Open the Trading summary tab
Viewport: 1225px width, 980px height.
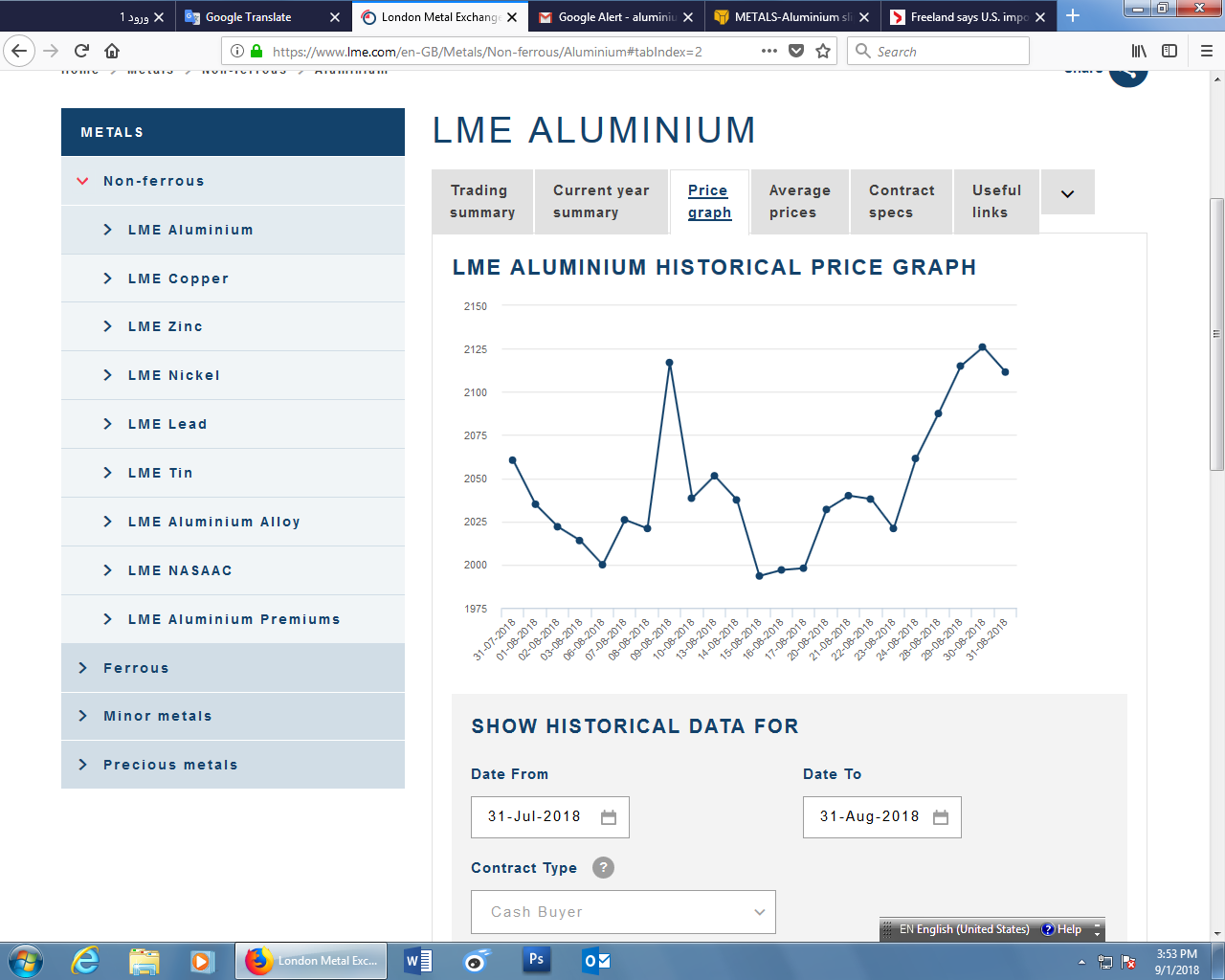(x=482, y=202)
